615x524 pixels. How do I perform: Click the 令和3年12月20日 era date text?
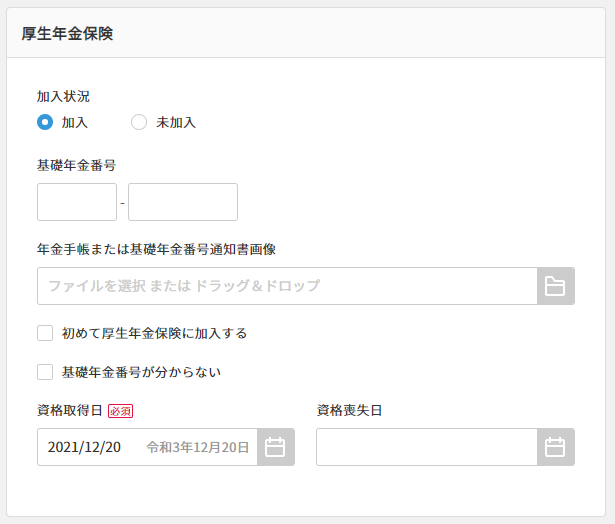point(197,447)
